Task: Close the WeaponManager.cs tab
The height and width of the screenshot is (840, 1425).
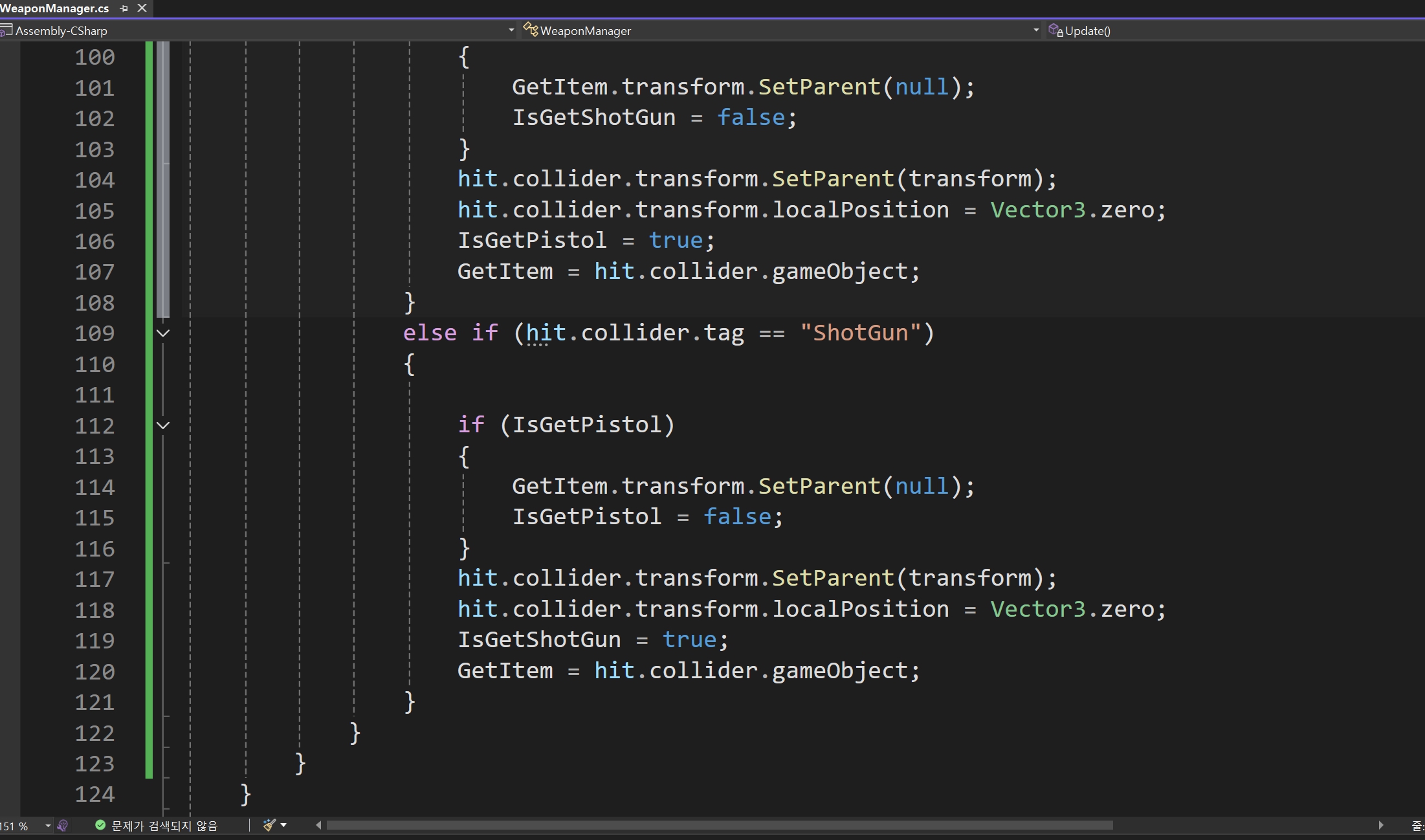Action: click(x=142, y=8)
